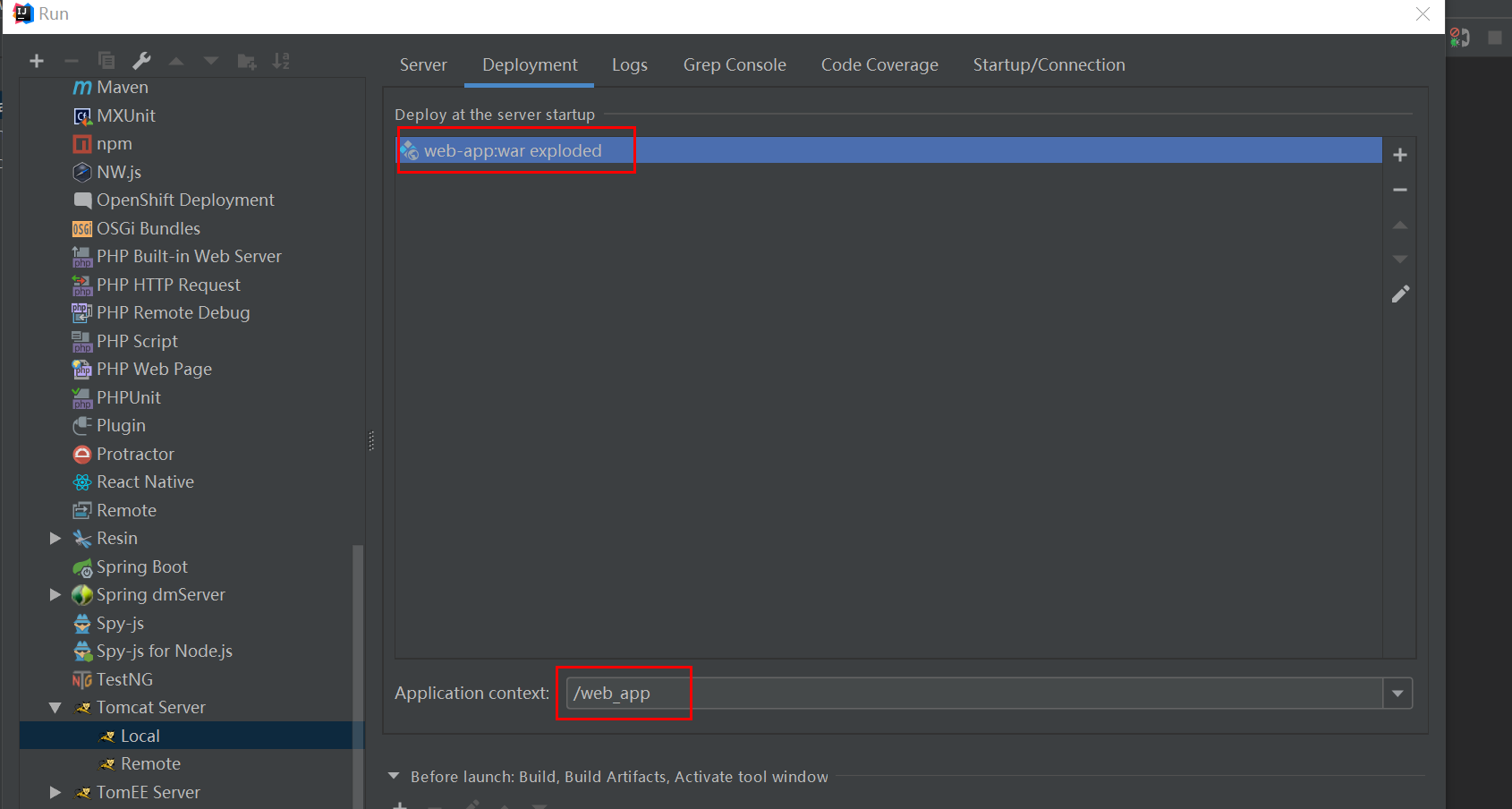Open edit templates wrench icon
Screen dimensions: 1512x809
tap(141, 61)
